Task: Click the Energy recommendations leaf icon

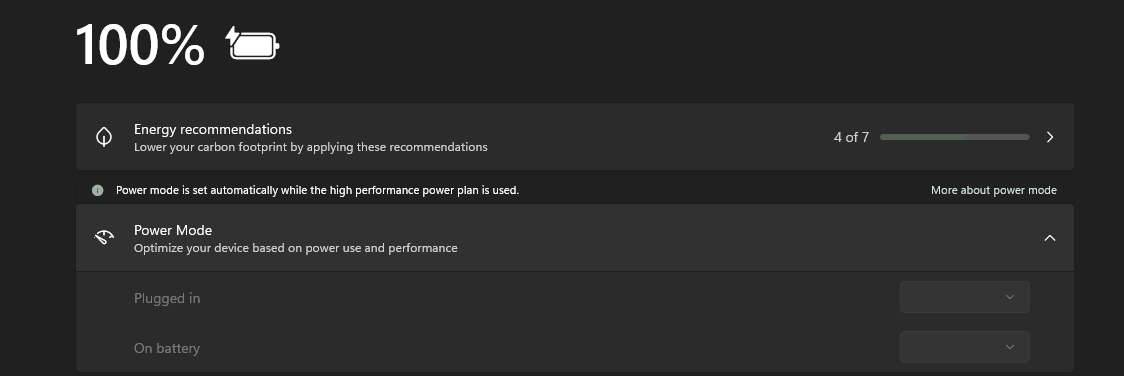Action: (x=104, y=137)
